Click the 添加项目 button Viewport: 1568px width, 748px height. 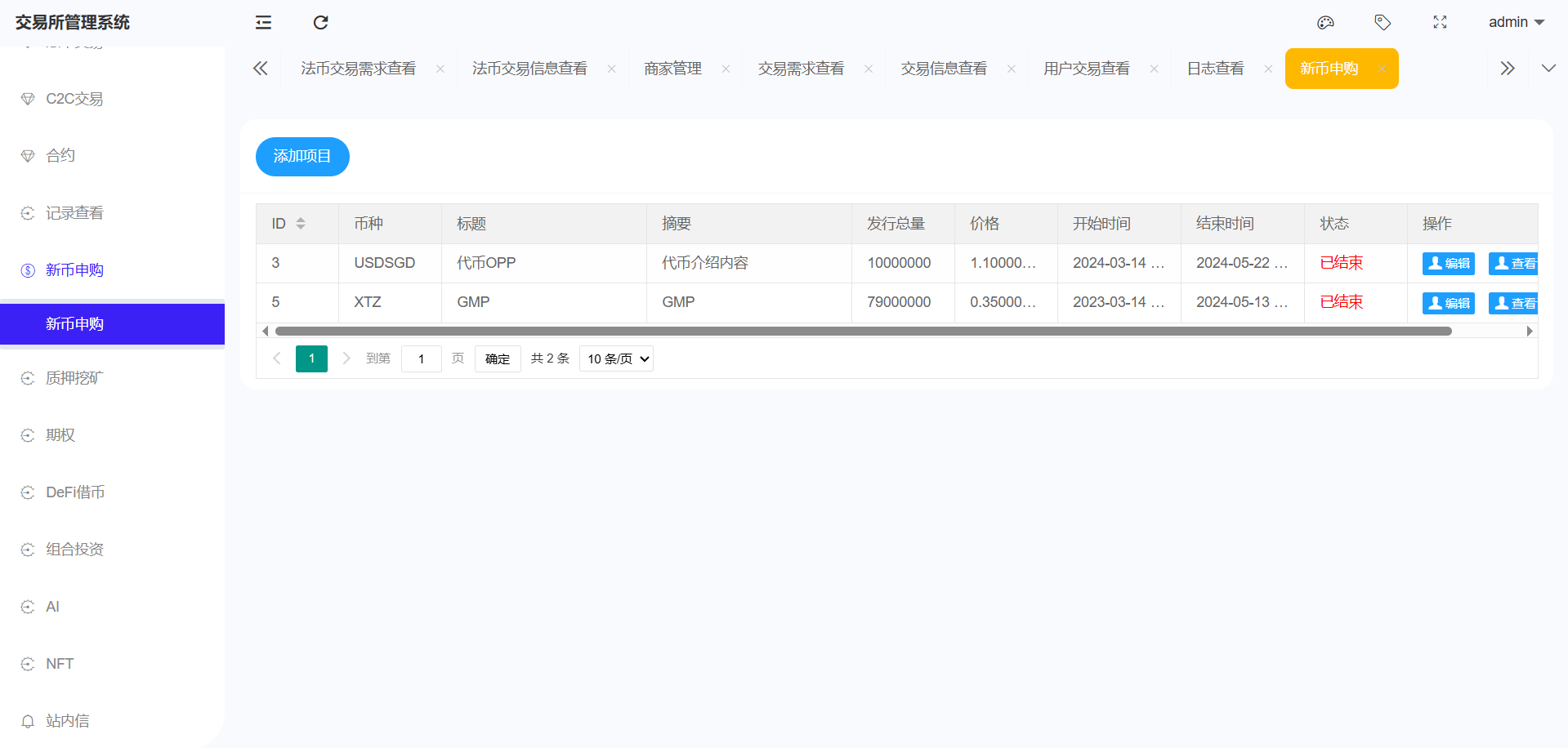[x=302, y=156]
